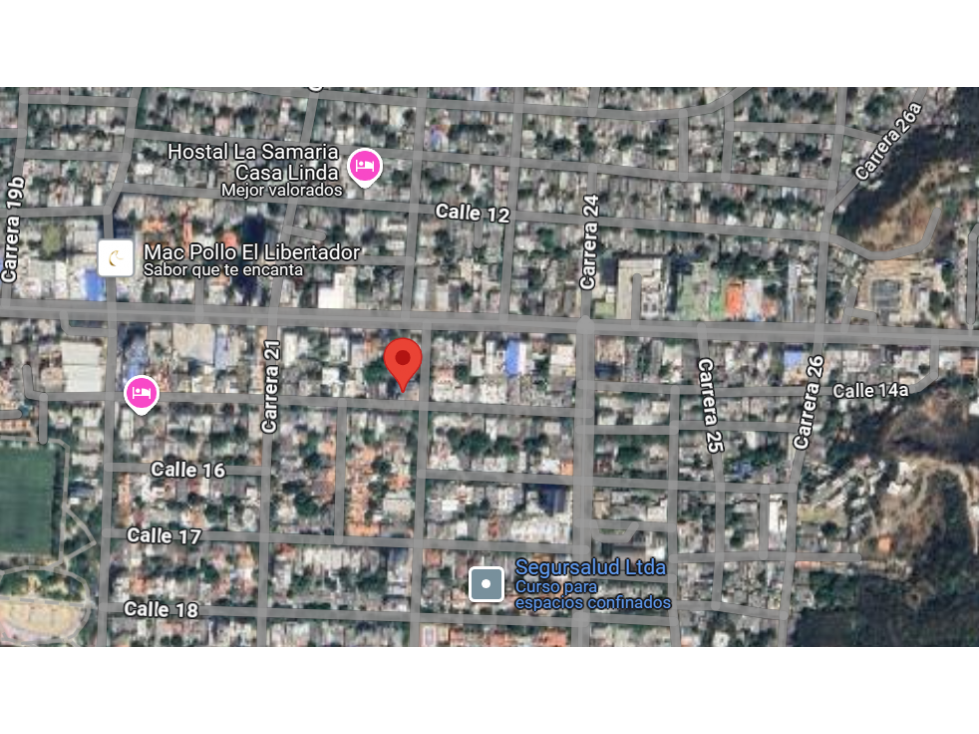Select the Calle 18 street label

pyautogui.click(x=161, y=609)
